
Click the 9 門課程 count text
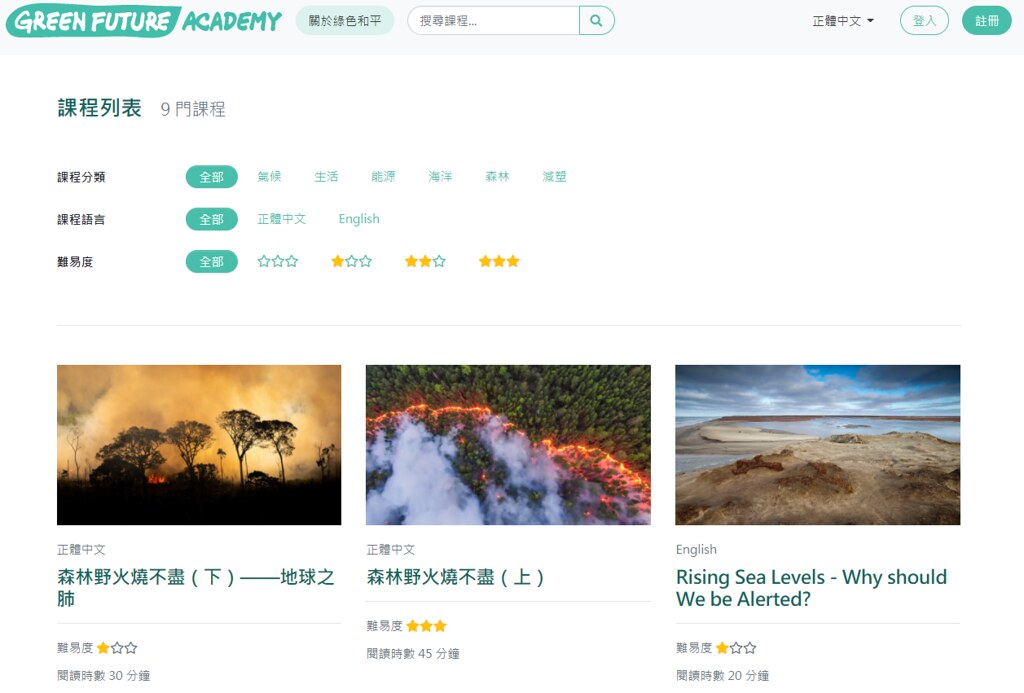pyautogui.click(x=193, y=109)
